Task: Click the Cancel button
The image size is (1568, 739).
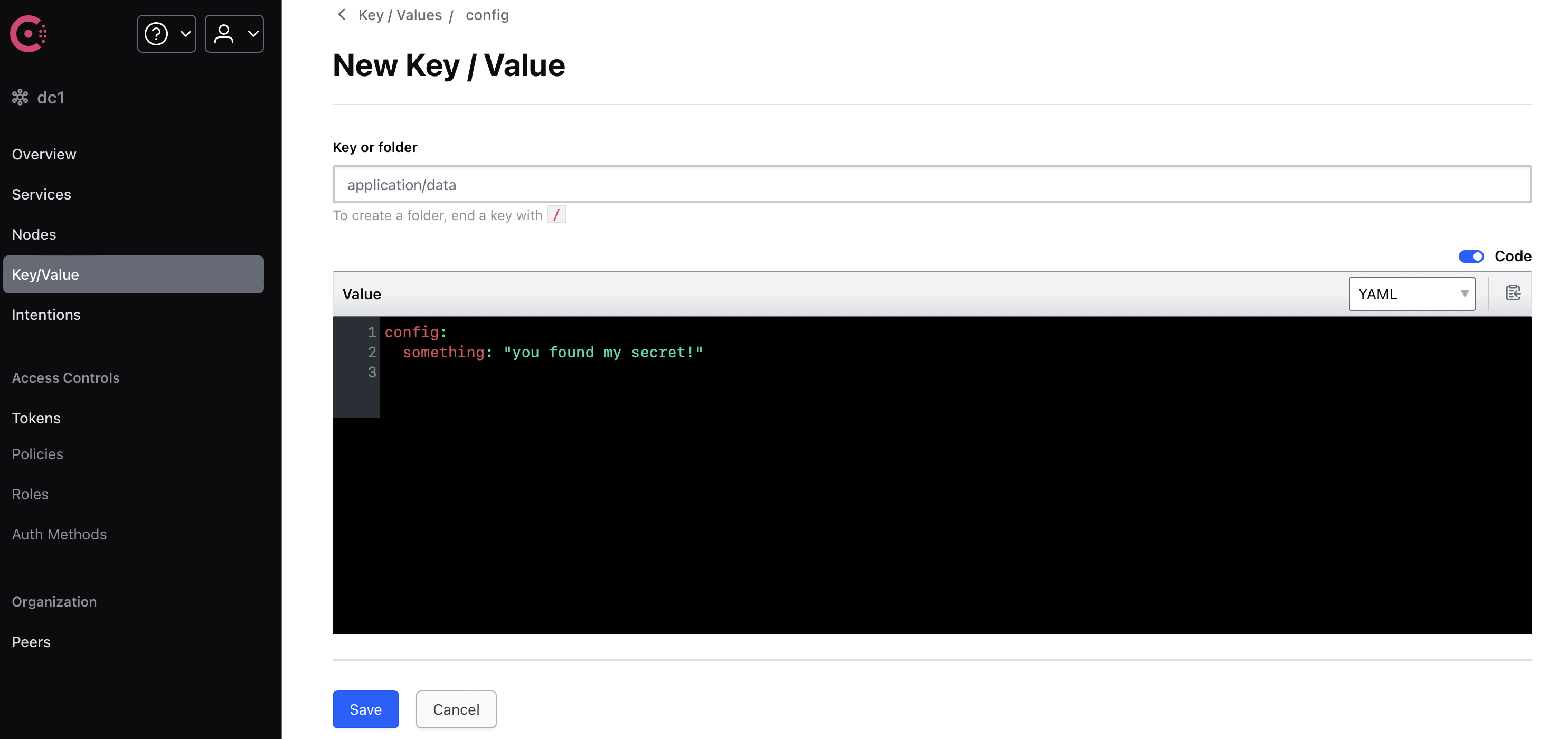Action: (x=456, y=709)
